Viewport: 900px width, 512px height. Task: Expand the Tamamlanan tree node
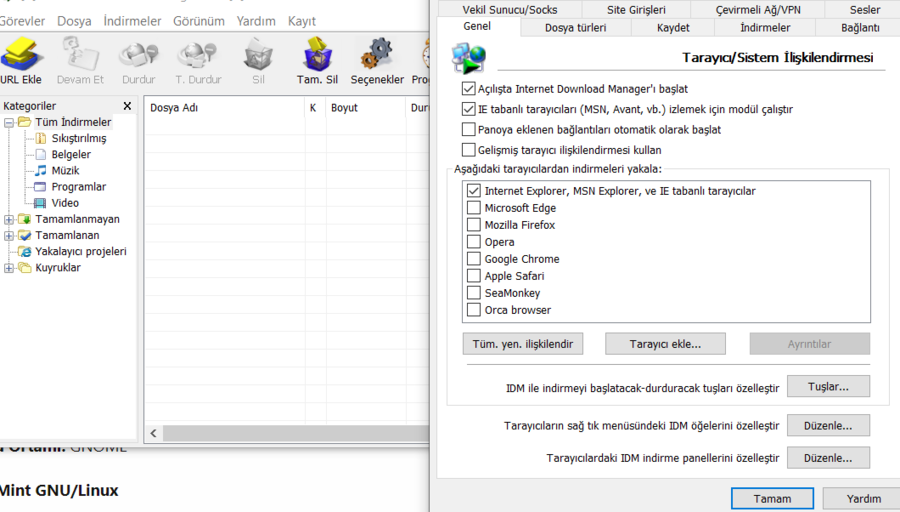pyautogui.click(x=9, y=236)
